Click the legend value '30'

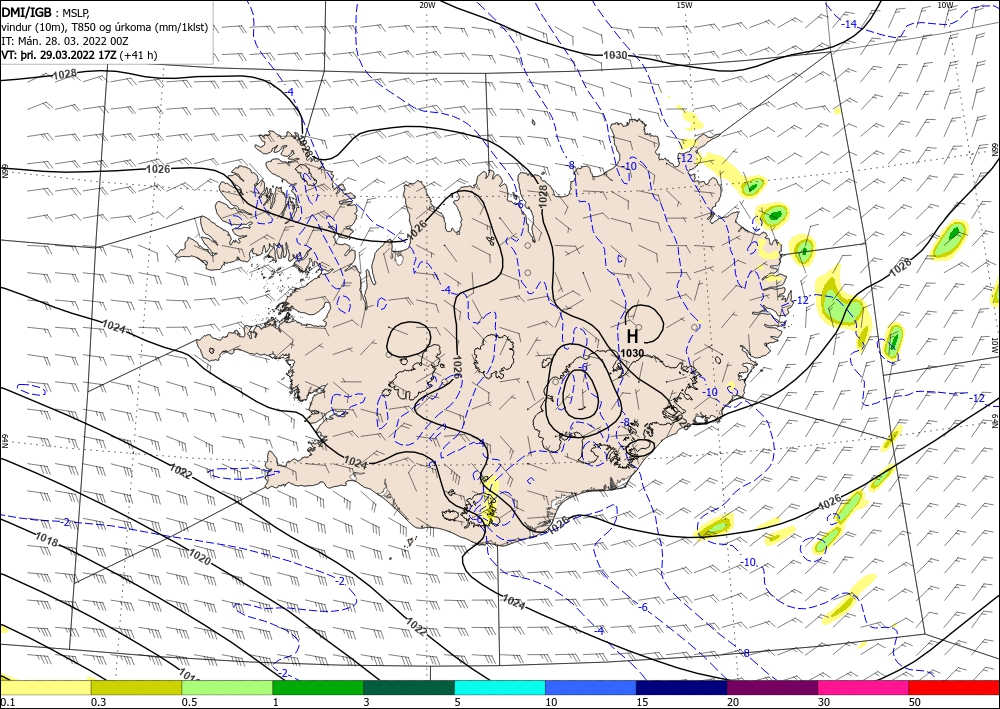click(824, 702)
